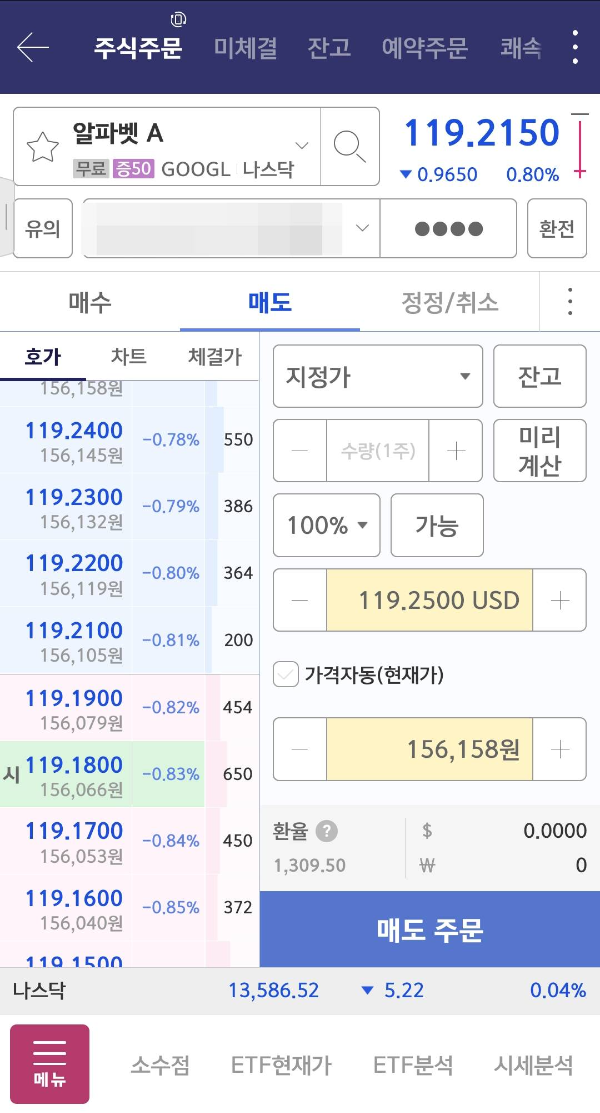Enable the 가격자동(현재가) checkbox
This screenshot has height=1113, width=600.
pos(285,675)
